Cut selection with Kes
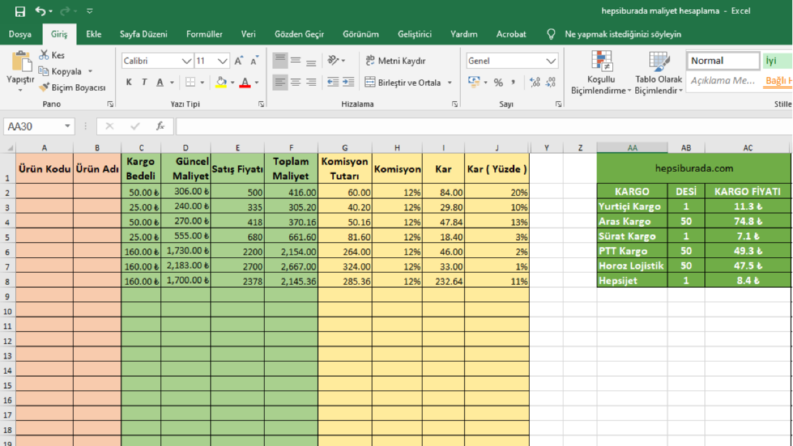The image size is (793, 446). [x=52, y=55]
